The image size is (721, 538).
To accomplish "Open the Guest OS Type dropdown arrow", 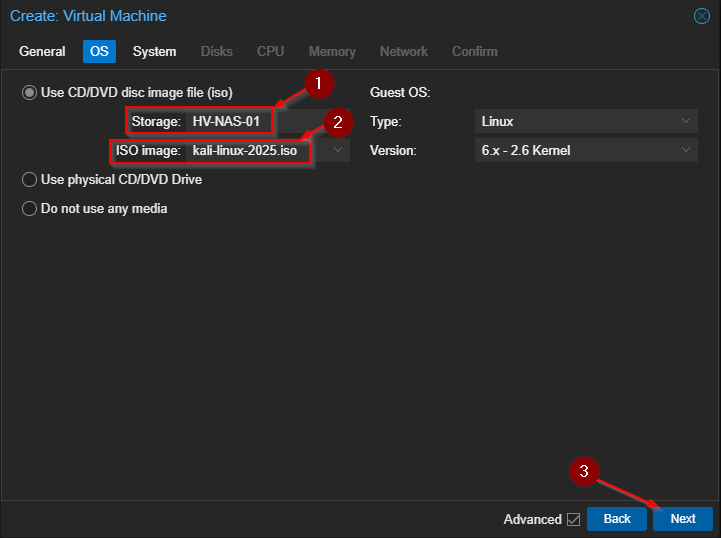I will [x=686, y=121].
